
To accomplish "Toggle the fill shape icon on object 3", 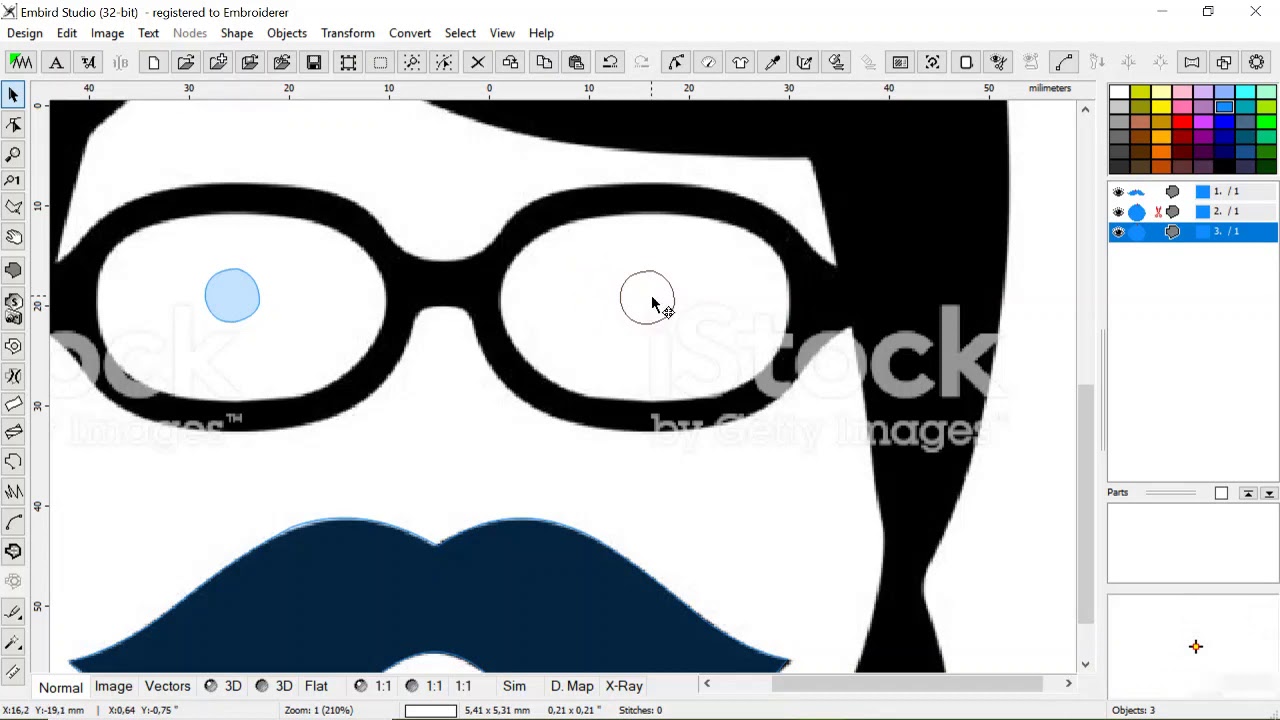I will click(x=1173, y=232).
